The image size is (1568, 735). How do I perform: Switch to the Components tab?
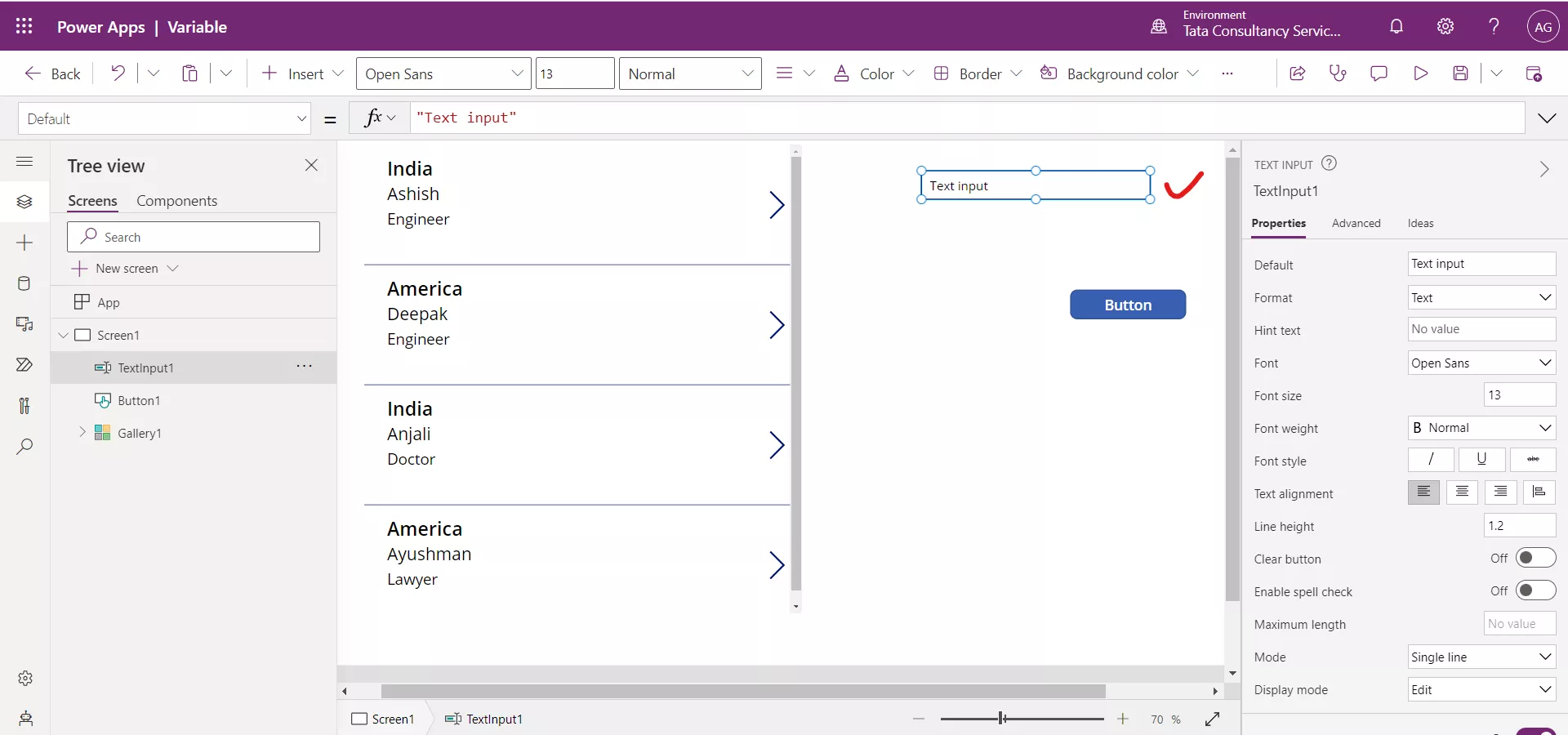(x=178, y=200)
